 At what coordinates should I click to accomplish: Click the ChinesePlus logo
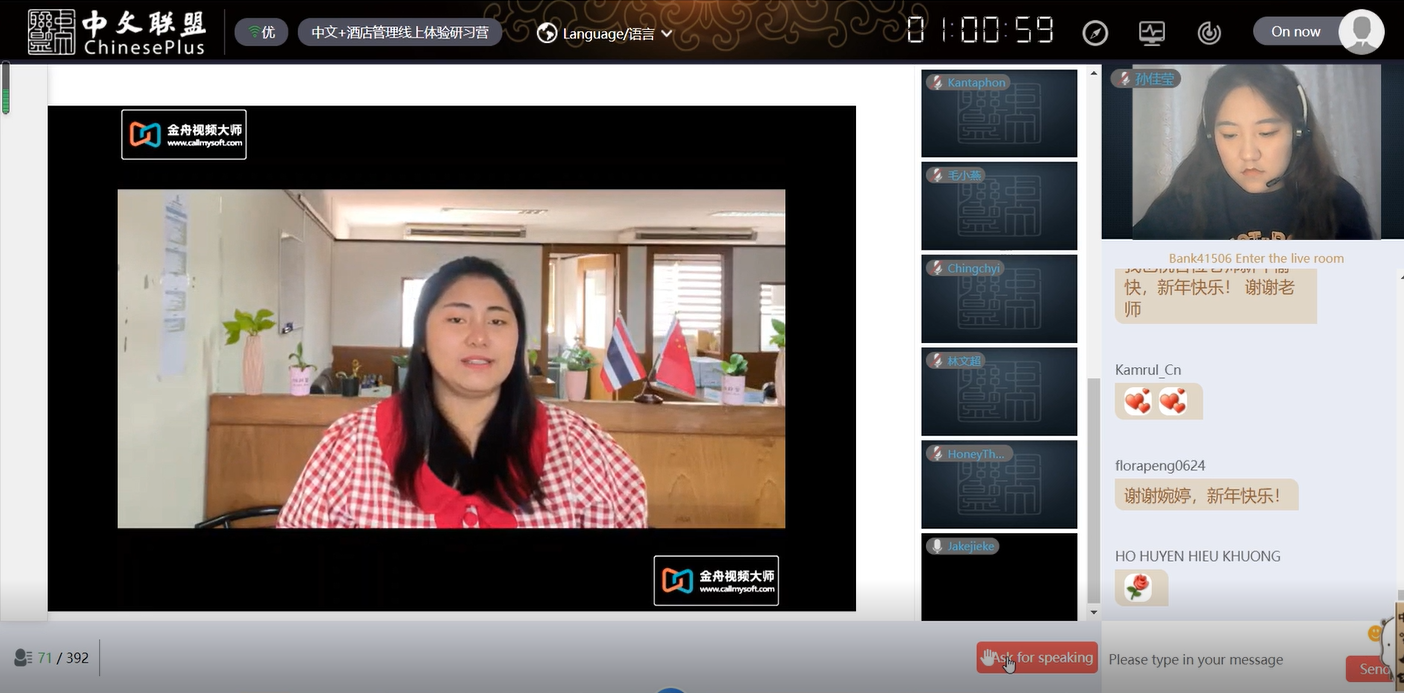pos(117,32)
